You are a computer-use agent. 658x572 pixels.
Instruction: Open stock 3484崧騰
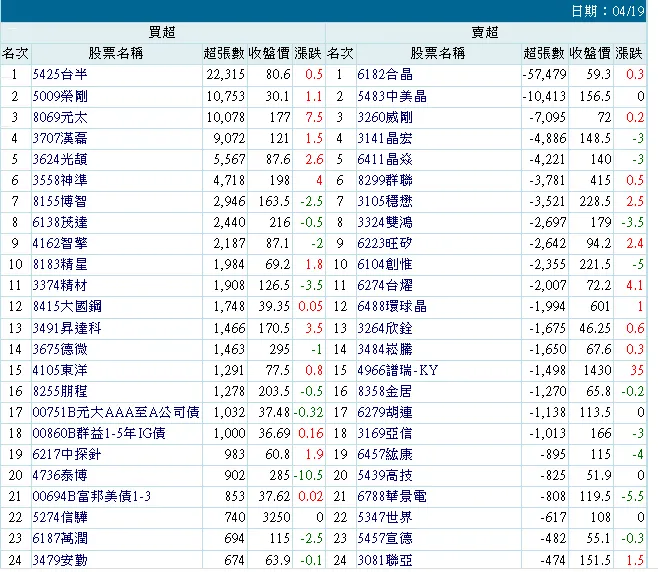(x=385, y=349)
